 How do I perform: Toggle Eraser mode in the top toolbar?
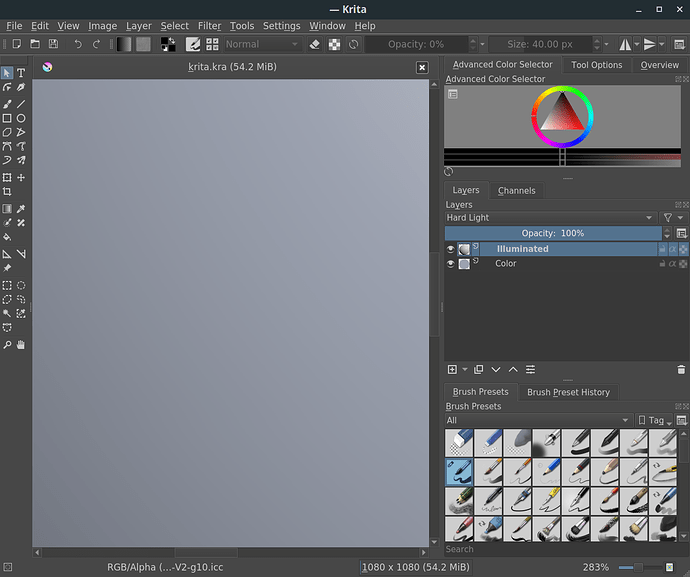point(315,44)
